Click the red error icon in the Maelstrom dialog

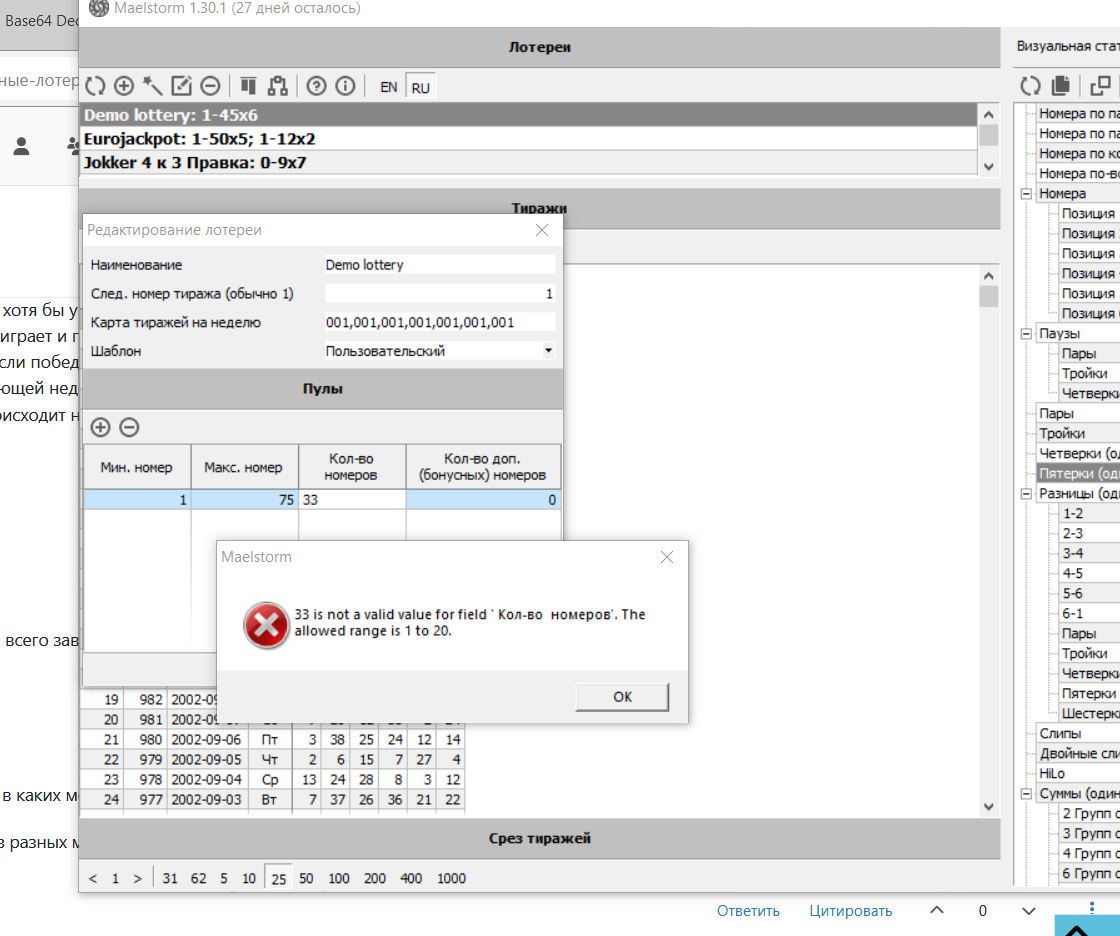click(266, 624)
